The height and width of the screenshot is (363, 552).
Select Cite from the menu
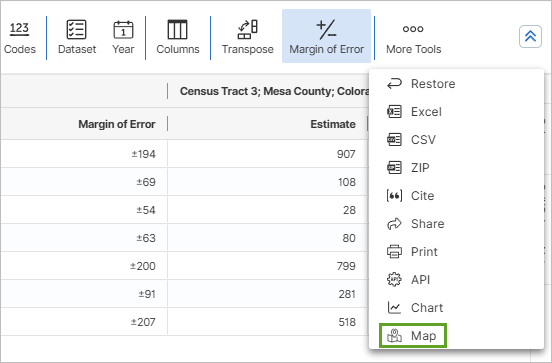[x=410, y=196]
